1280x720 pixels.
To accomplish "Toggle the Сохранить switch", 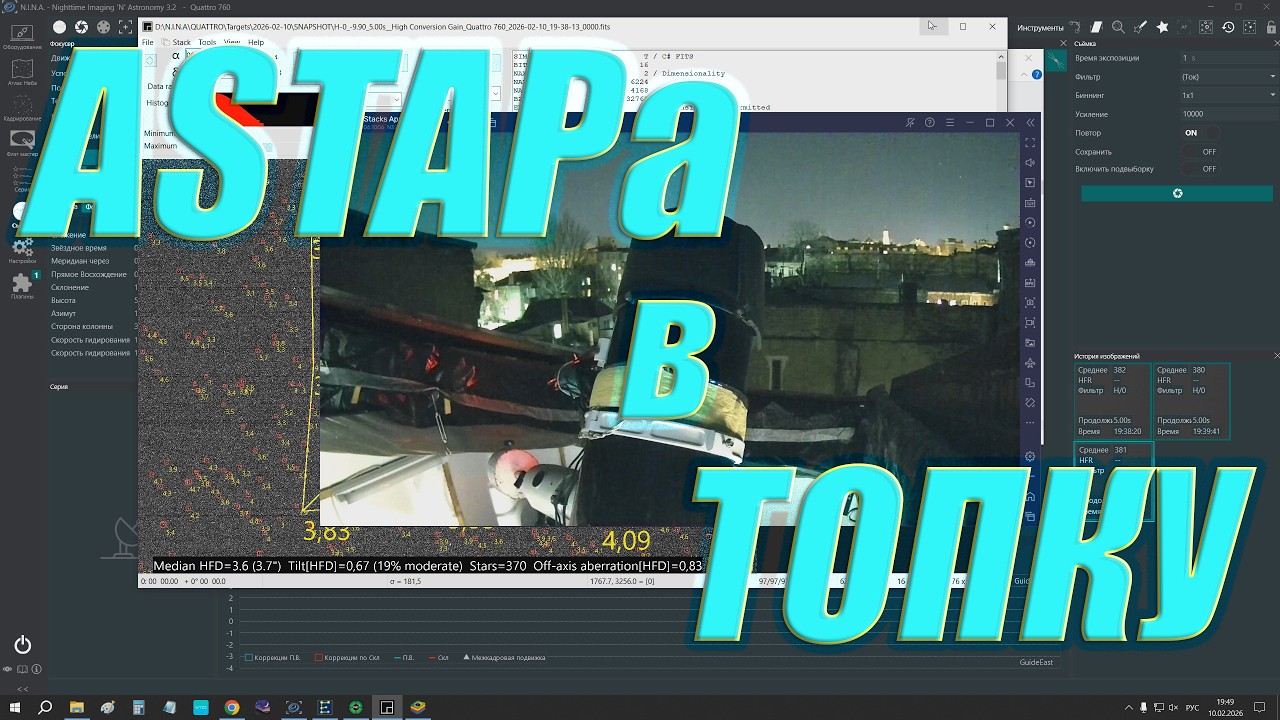I will tap(1200, 152).
